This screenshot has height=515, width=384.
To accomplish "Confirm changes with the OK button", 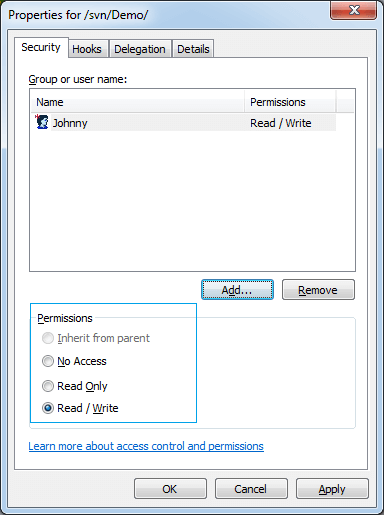I will [170, 489].
